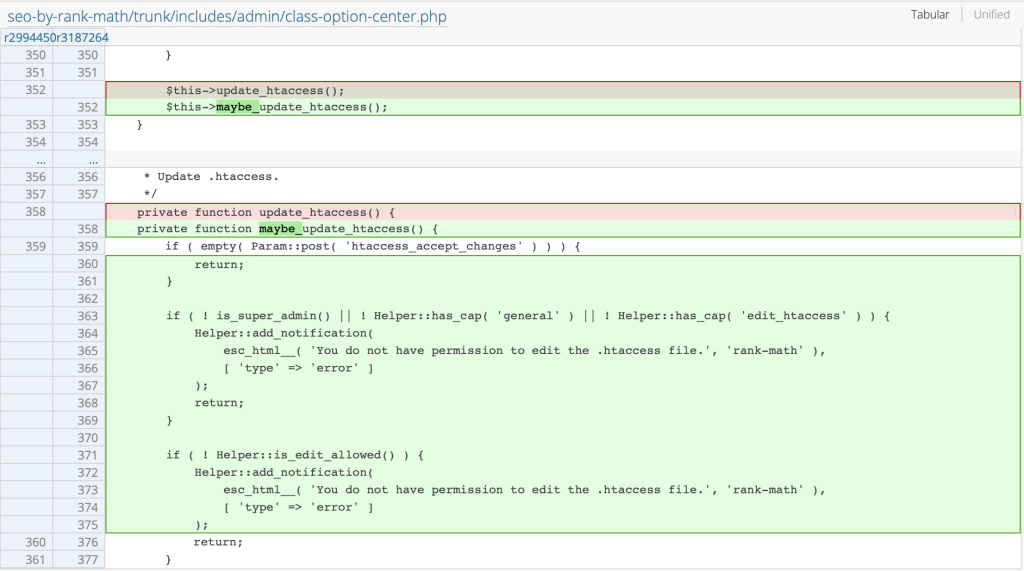Select added line $this->maybe_update_htaccess();
The width and height of the screenshot is (1024, 571).
coord(276,107)
